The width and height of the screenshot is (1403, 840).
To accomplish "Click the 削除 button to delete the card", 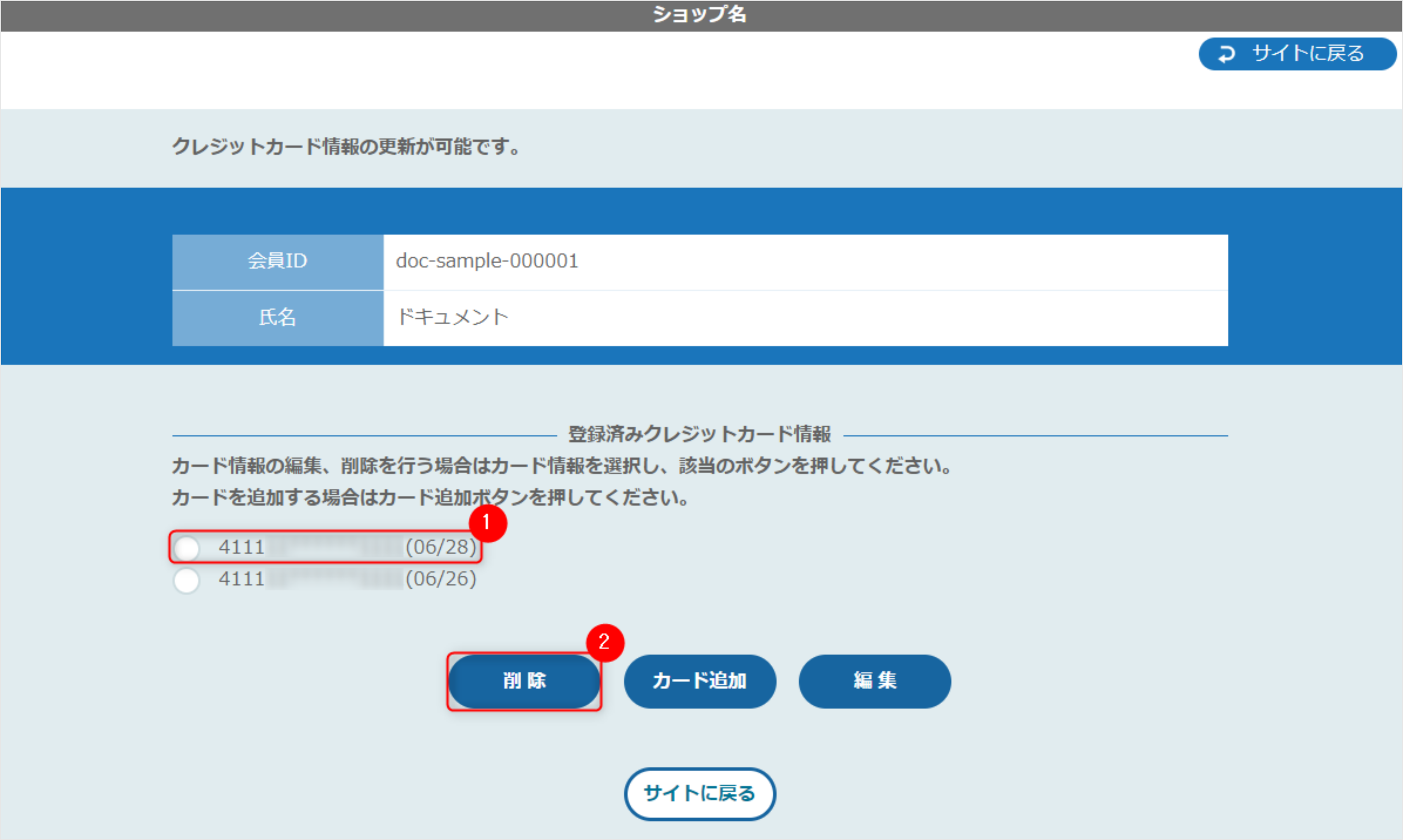I will [524, 682].
